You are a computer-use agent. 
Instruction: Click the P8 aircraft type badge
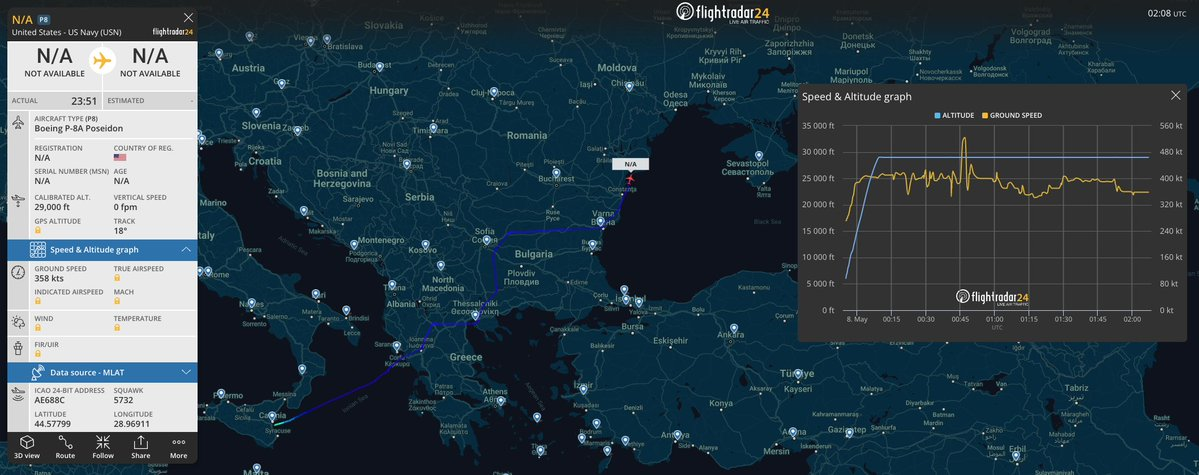tap(44, 19)
